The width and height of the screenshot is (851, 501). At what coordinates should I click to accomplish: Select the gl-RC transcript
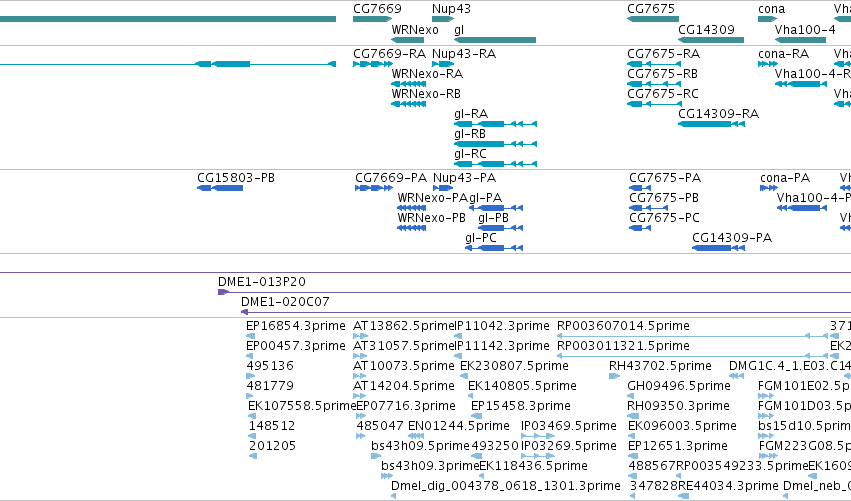coord(470,154)
